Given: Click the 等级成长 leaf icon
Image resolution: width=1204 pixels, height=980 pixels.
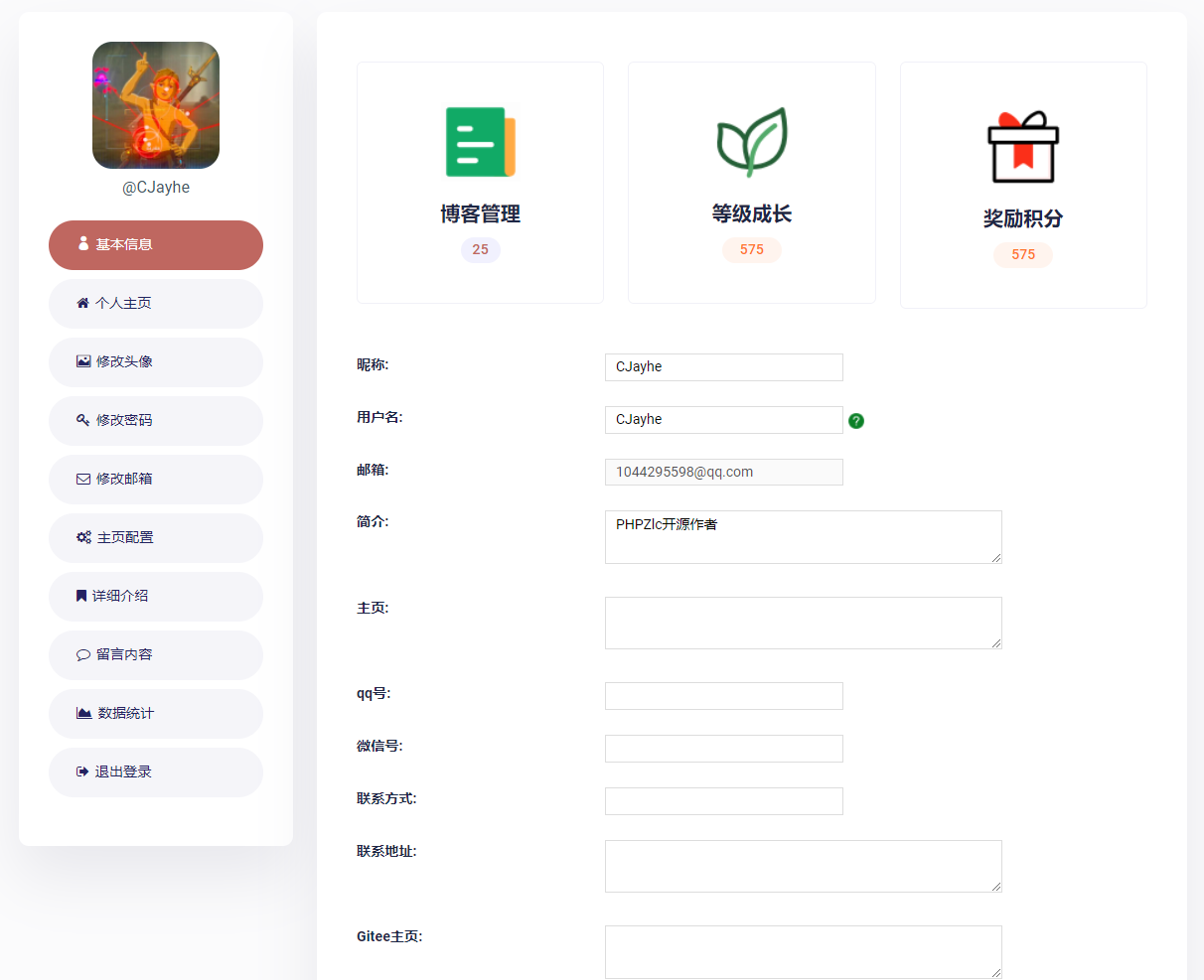Looking at the screenshot, I should coord(752,142).
